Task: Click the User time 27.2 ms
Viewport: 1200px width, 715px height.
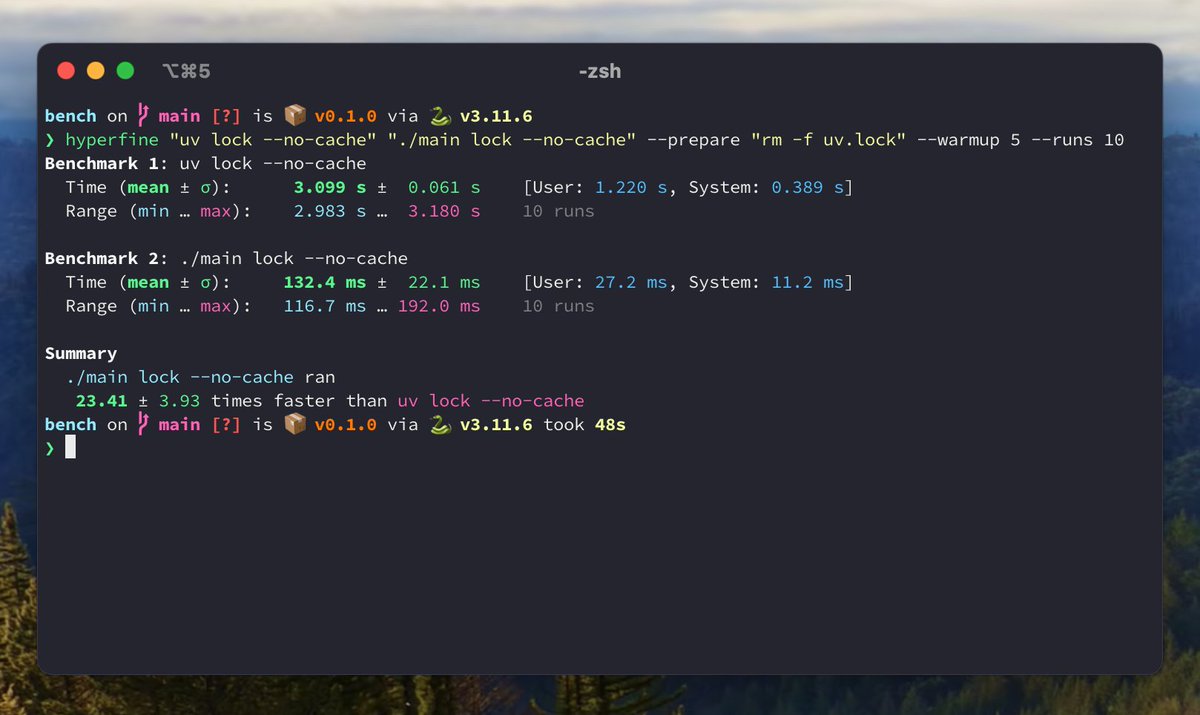Action: point(630,282)
